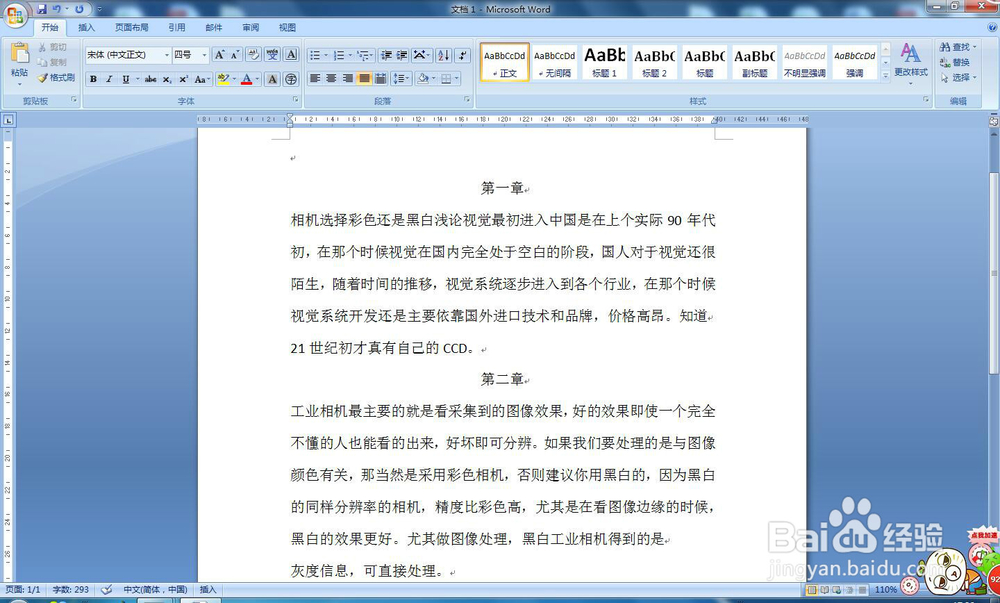Image resolution: width=1000 pixels, height=603 pixels.
Task: Open the font color dropdown arrow
Action: [257, 78]
